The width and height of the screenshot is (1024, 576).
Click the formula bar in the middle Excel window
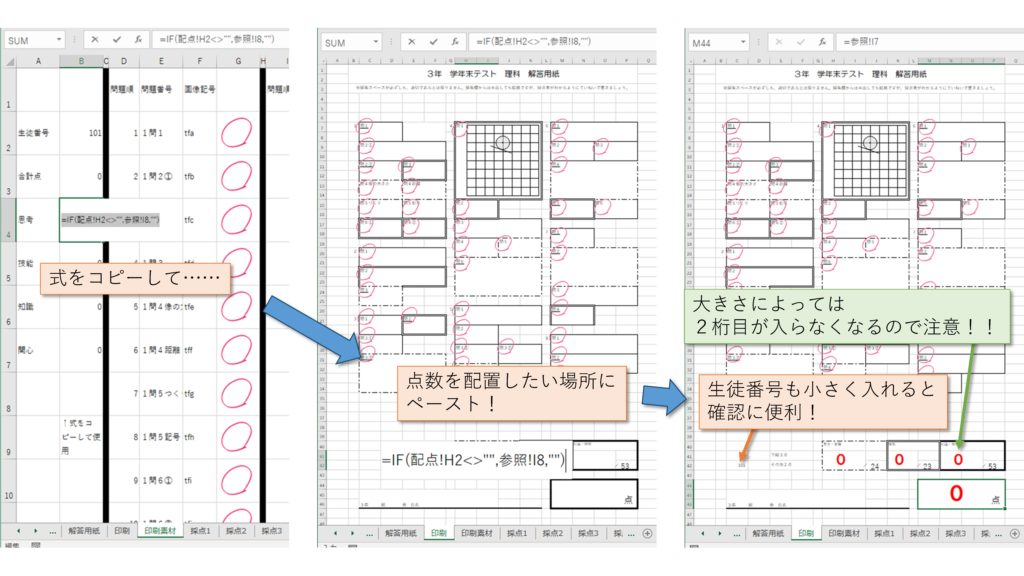tap(562, 42)
